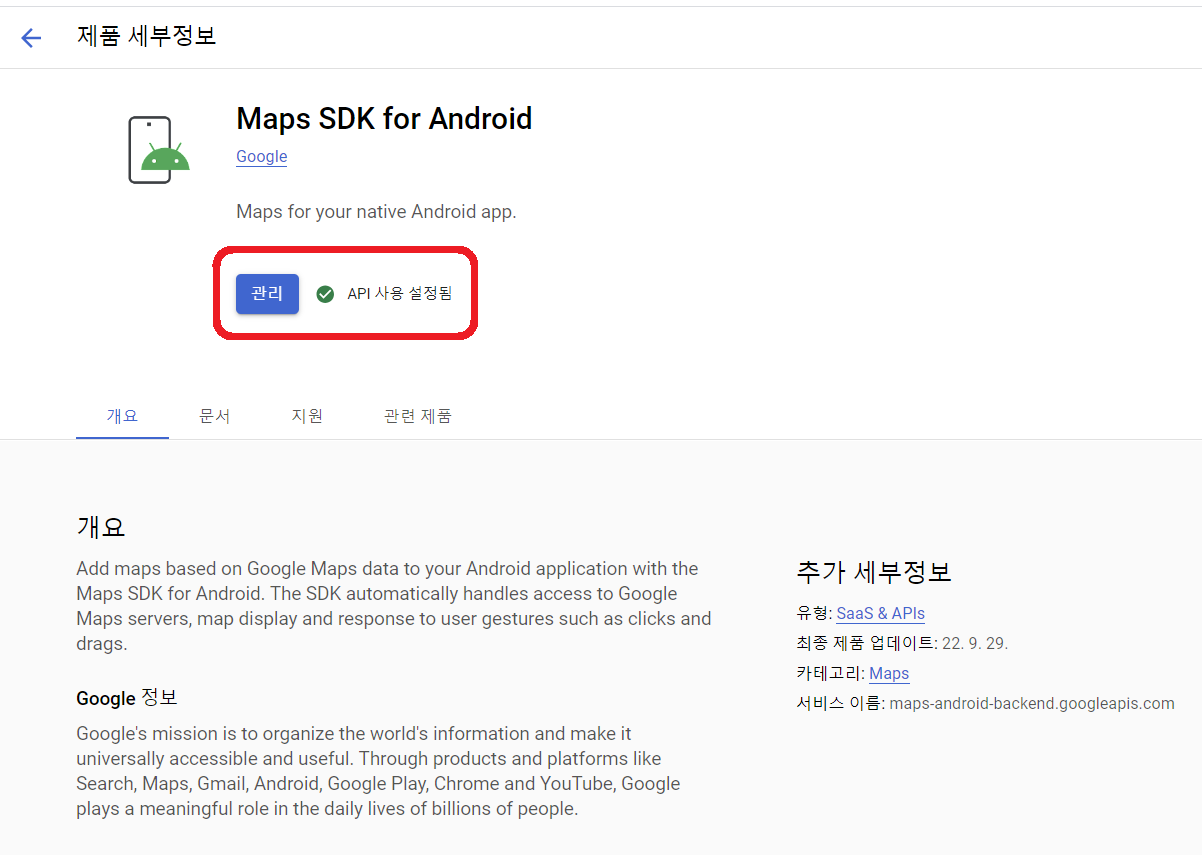This screenshot has width=1202, height=855.
Task: Select the 개요 tab
Action: tap(122, 416)
